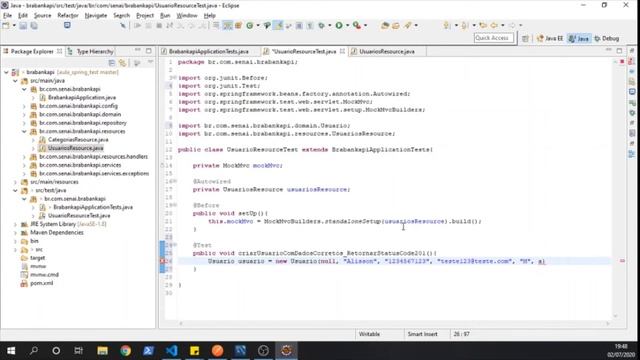Expand br.com.senai.brabankapi.config package
640x360 pixels.
(x=24, y=106)
